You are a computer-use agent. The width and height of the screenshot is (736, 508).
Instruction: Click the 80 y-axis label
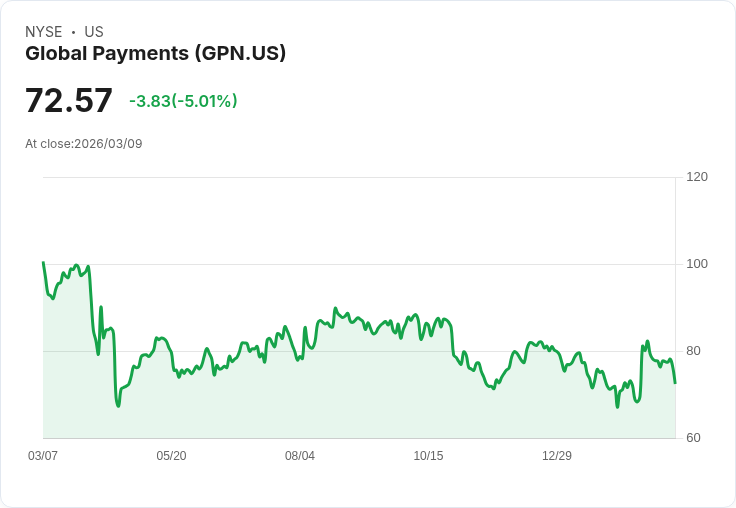[693, 351]
